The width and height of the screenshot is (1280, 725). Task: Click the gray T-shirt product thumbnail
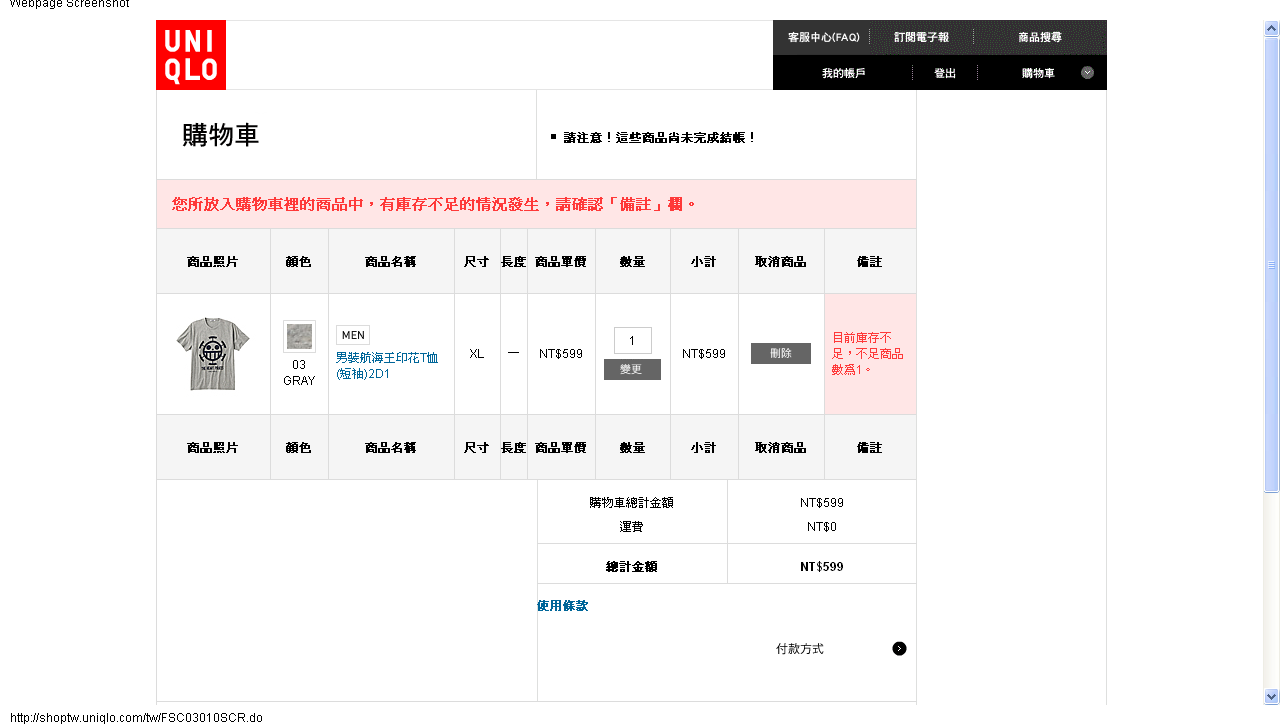click(x=213, y=353)
